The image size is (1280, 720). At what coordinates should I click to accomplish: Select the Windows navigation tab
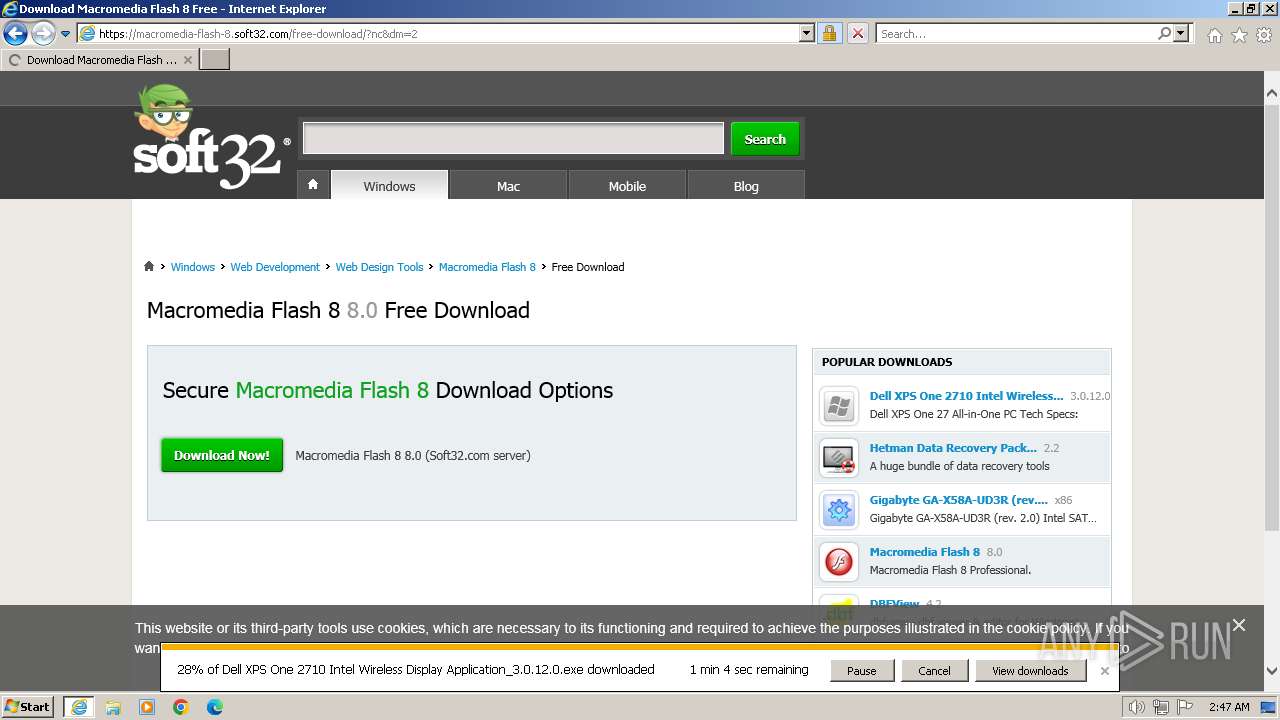pos(389,185)
